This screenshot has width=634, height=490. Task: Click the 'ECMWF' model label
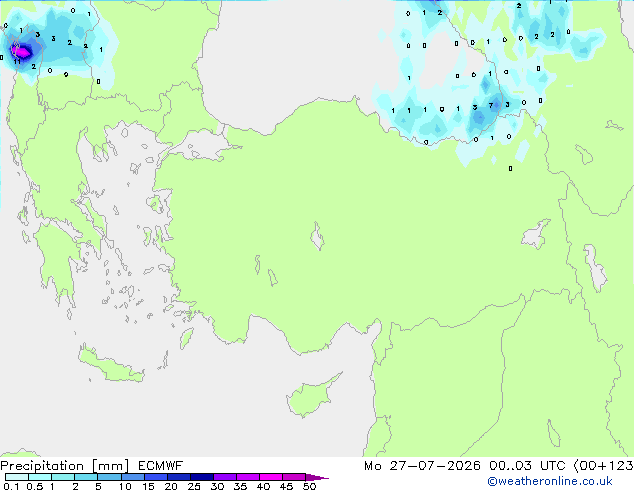coord(161,466)
